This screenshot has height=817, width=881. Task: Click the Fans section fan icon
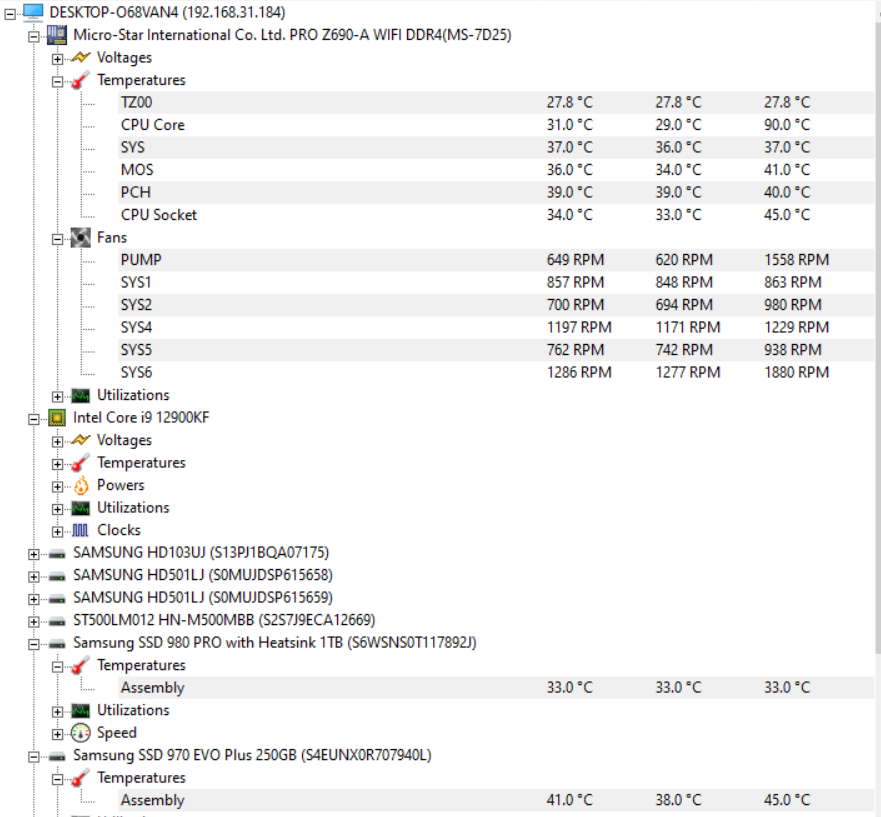coord(81,237)
